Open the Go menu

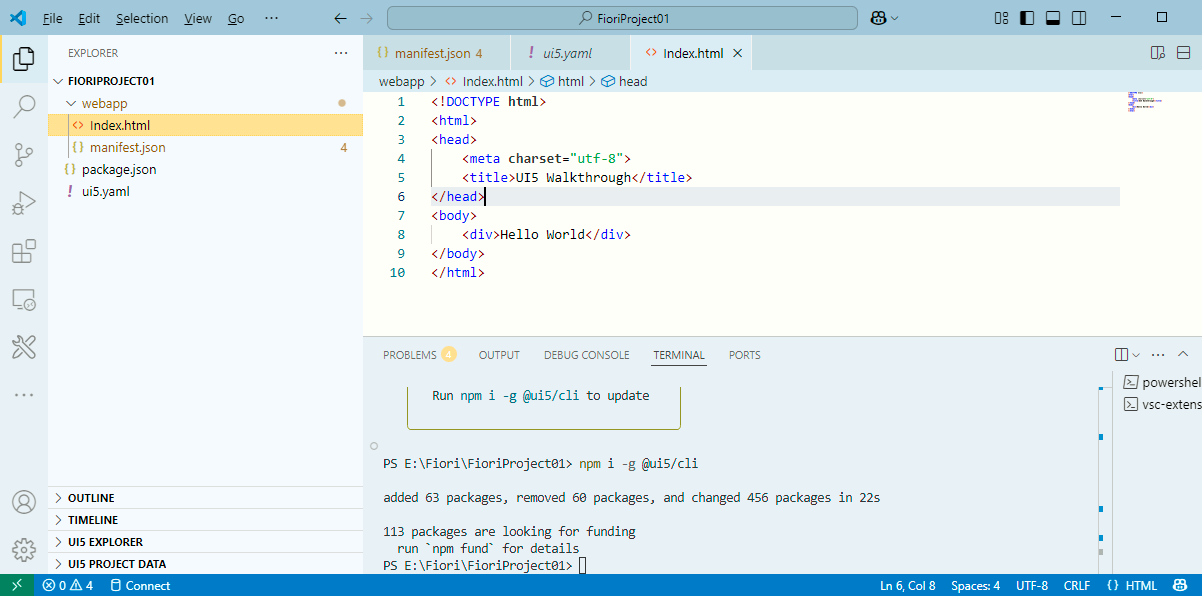coord(236,18)
